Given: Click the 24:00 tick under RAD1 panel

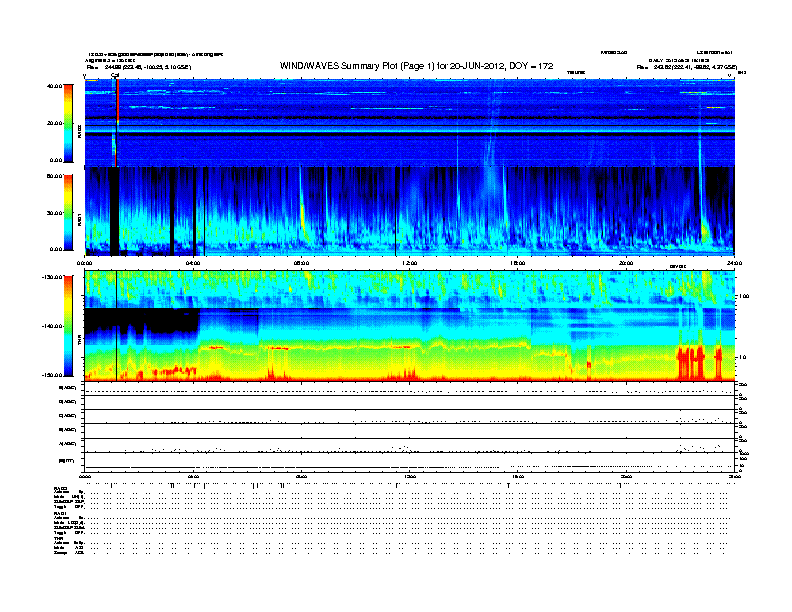Looking at the screenshot, I should [x=734, y=263].
